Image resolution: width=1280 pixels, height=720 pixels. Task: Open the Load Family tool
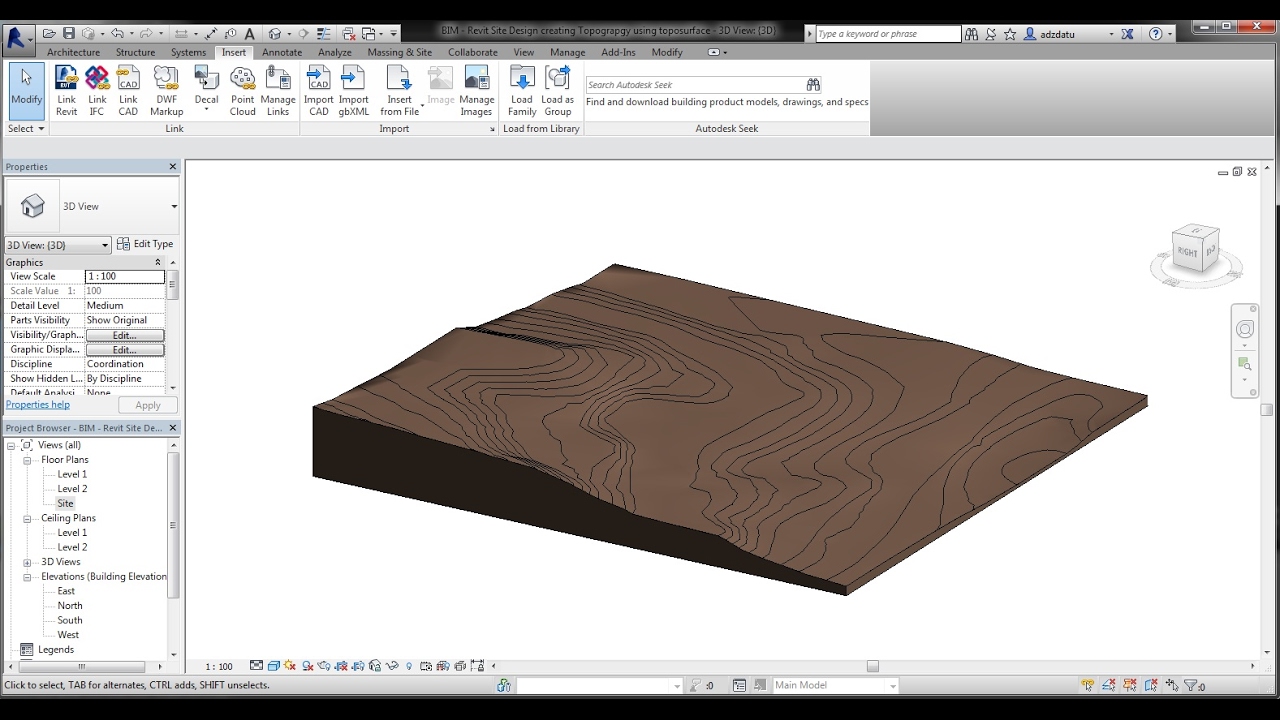(x=522, y=90)
